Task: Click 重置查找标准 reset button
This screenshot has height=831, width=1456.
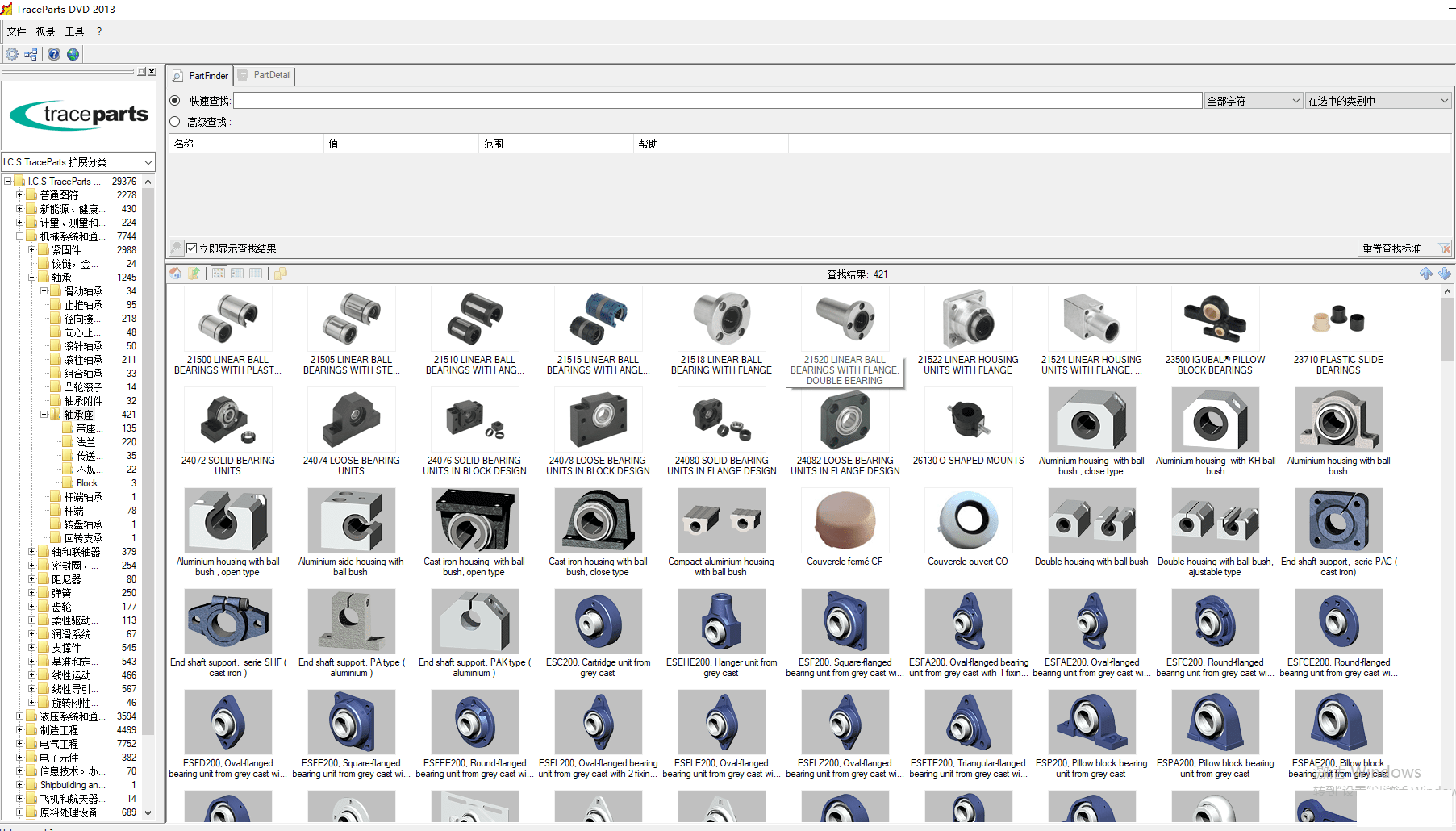Action: click(1391, 248)
